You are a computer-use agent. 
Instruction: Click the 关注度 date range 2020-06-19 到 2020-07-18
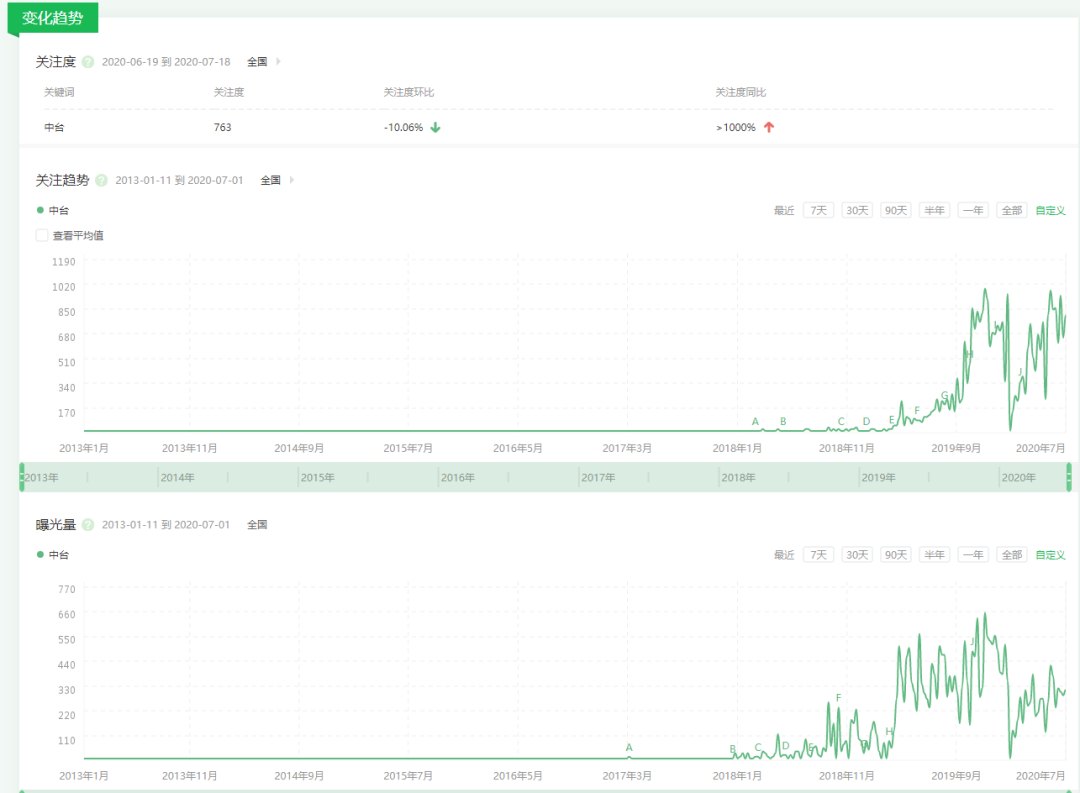point(166,62)
